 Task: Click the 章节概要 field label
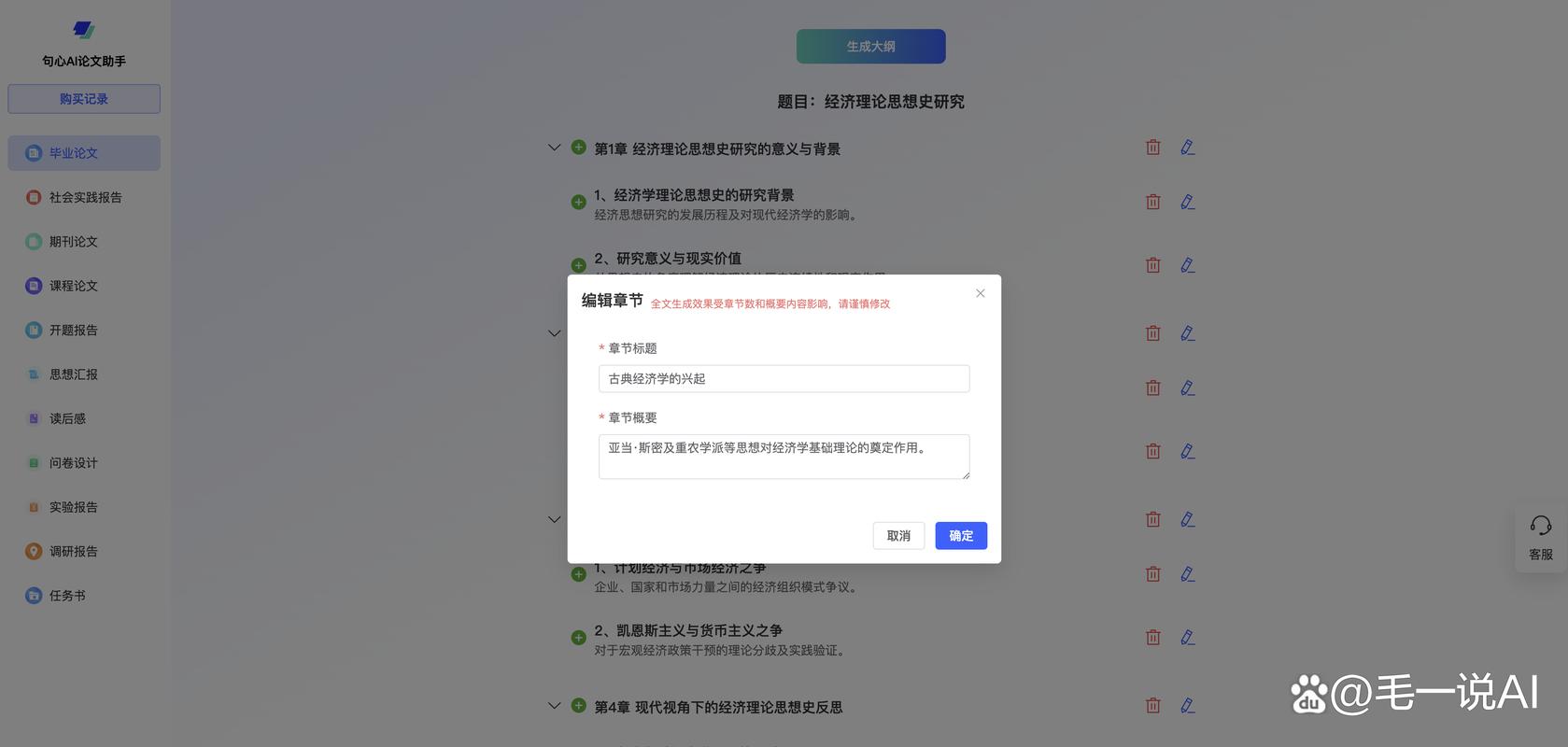[x=632, y=417]
